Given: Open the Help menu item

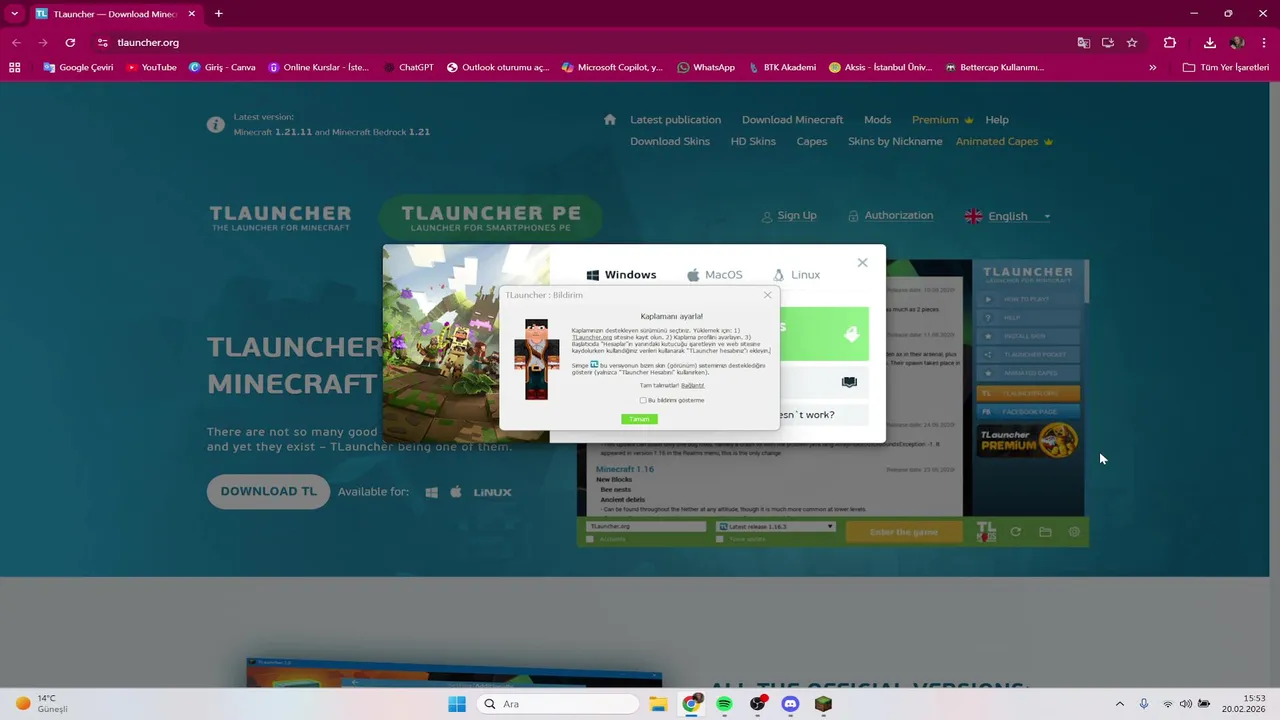Looking at the screenshot, I should click(997, 120).
